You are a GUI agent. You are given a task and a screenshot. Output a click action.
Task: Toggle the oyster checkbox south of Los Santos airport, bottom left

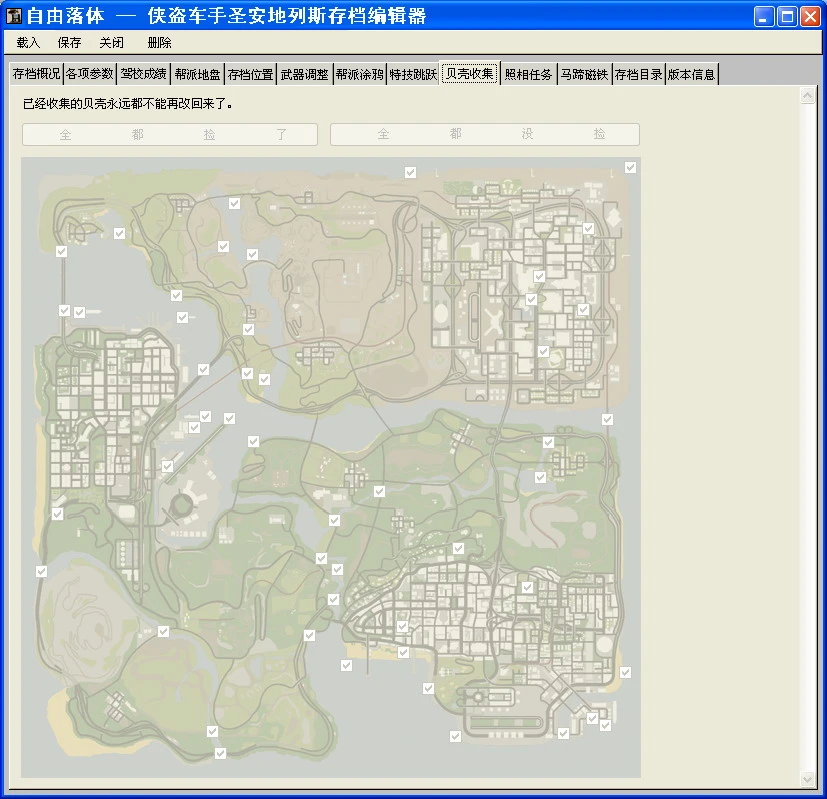point(455,736)
